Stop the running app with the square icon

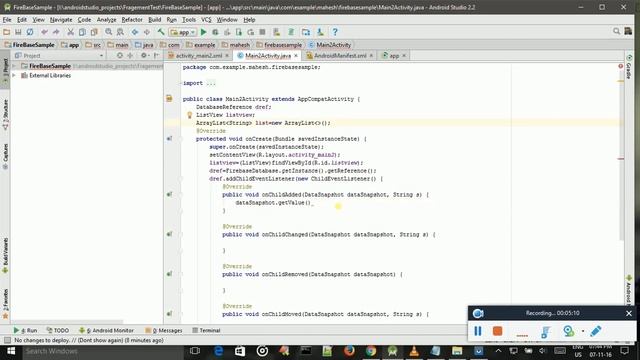point(262,32)
